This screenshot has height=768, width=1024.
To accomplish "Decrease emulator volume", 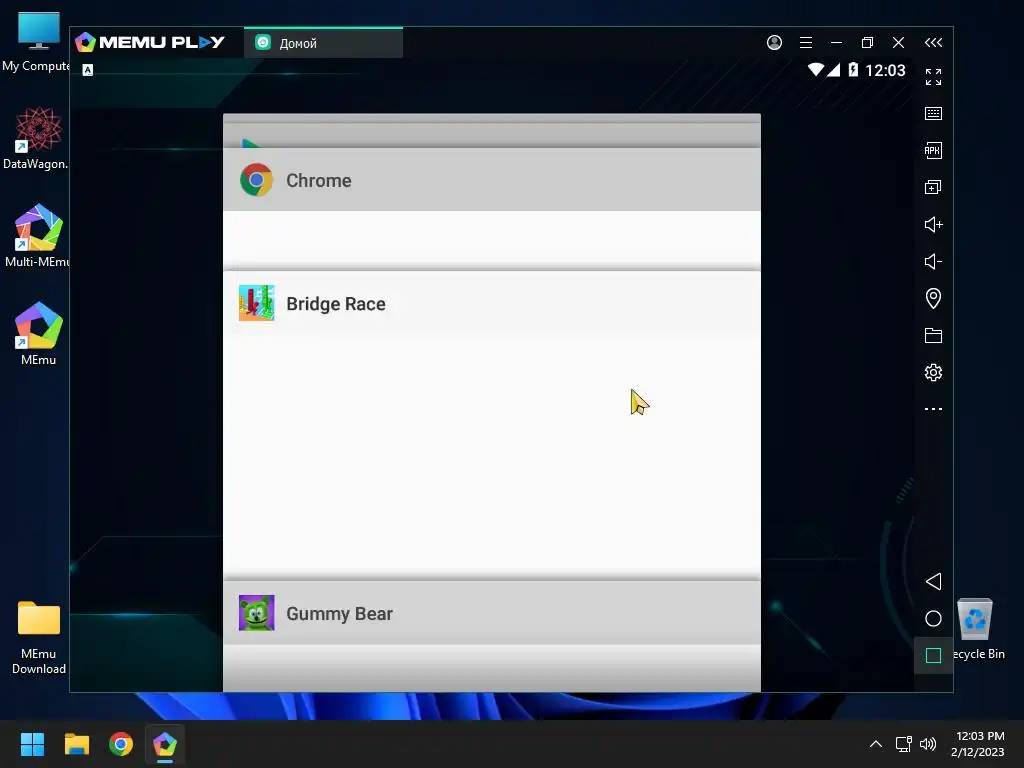I will pos(933,262).
